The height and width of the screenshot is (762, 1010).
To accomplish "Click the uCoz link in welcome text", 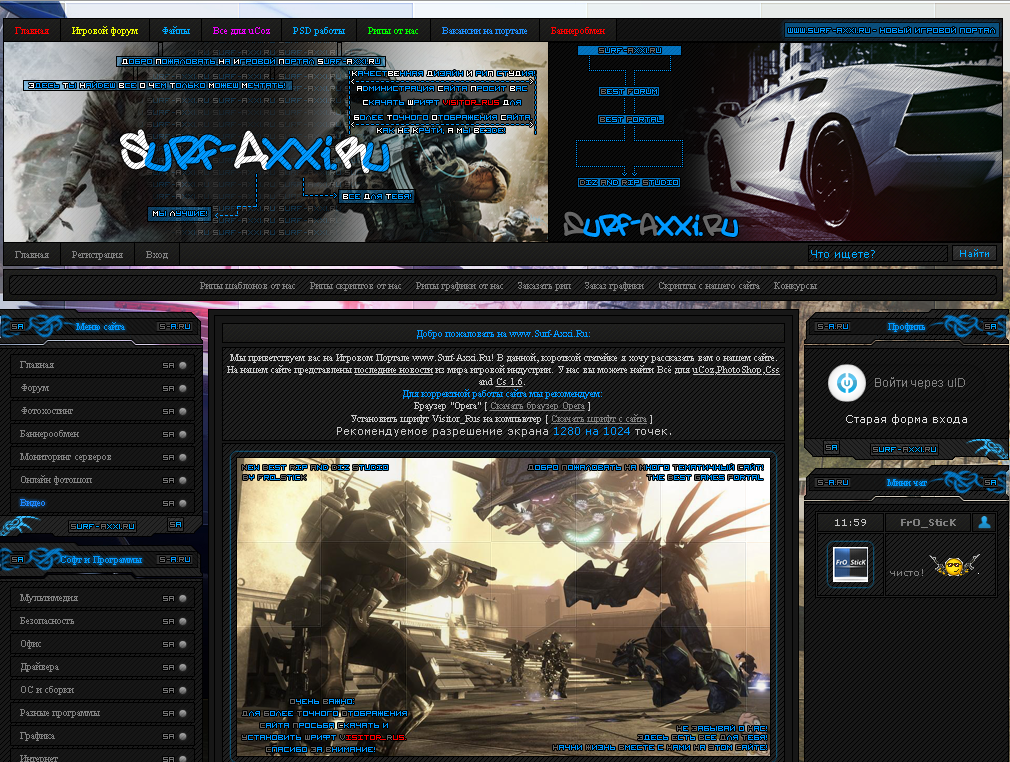I will pos(703,370).
